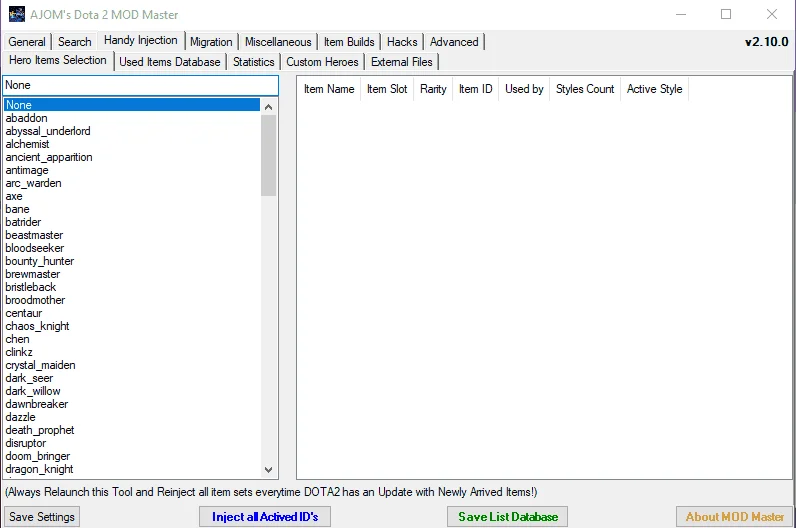The height and width of the screenshot is (528, 796).
Task: Minimize the MOD Master window
Action: [681, 14]
